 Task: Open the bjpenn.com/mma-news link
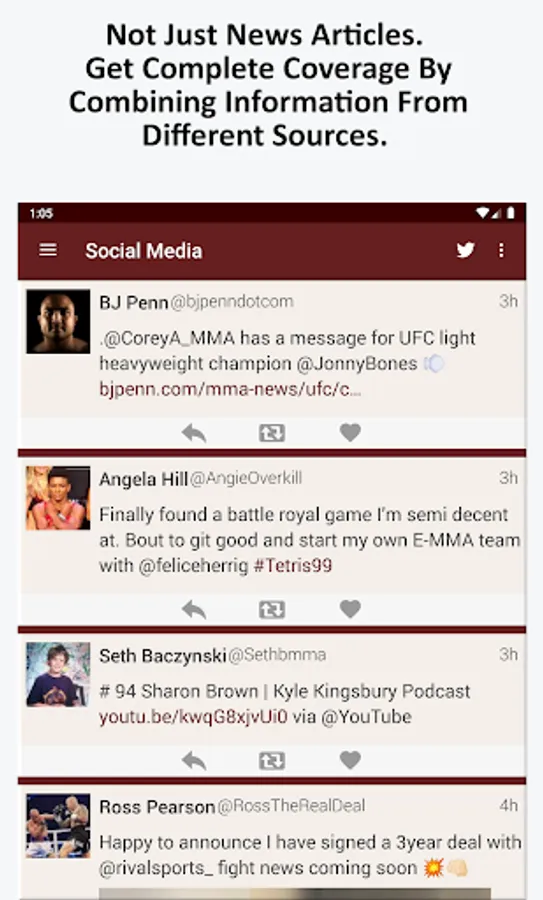click(230, 389)
